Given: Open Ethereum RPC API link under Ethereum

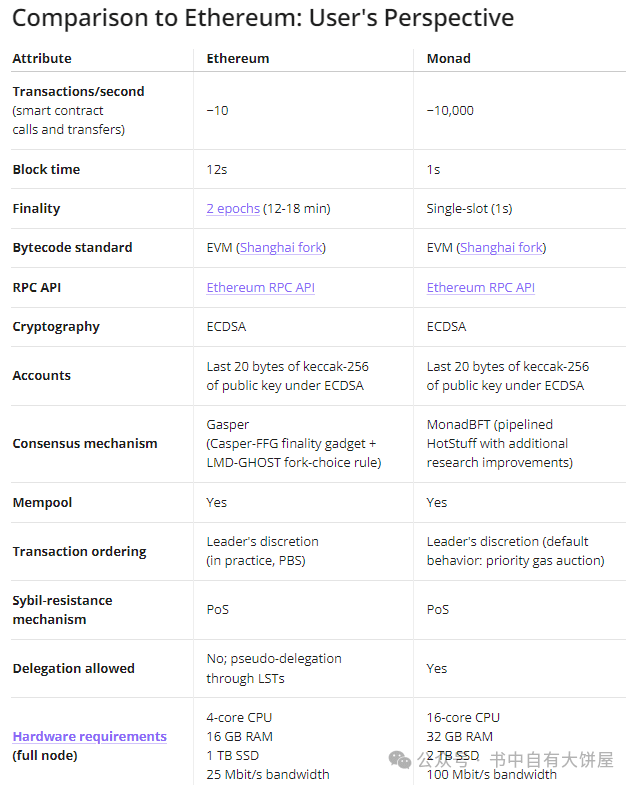Looking at the screenshot, I should [260, 288].
